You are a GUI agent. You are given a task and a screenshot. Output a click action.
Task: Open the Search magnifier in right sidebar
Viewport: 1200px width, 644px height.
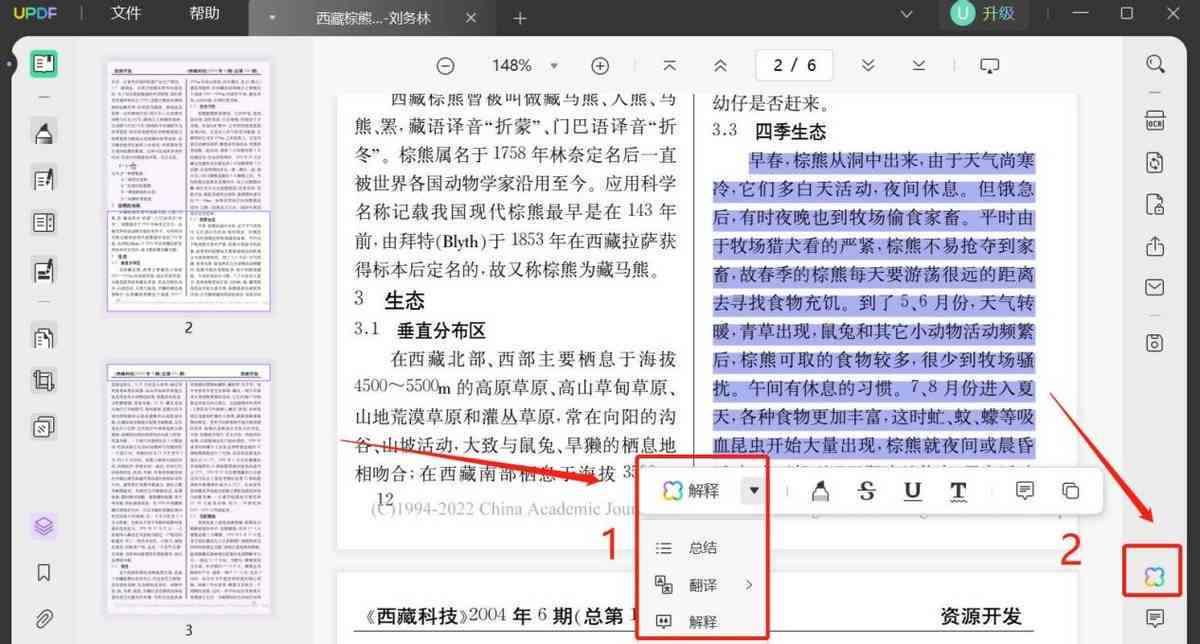pyautogui.click(x=1155, y=64)
